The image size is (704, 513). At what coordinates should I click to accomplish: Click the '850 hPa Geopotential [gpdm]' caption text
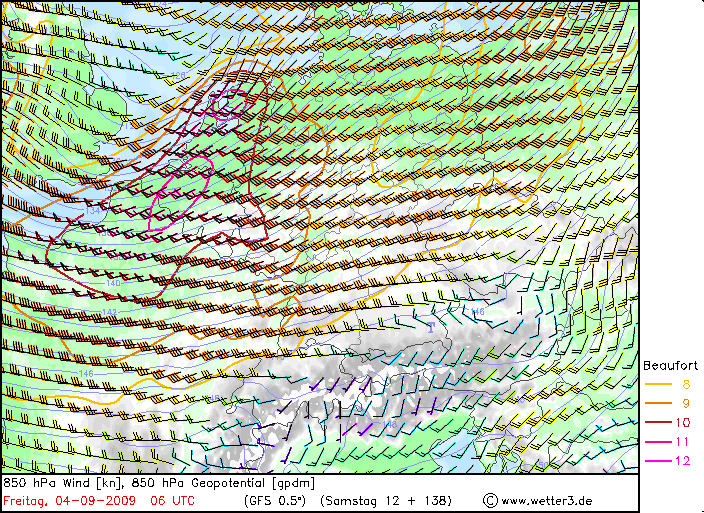[224, 483]
